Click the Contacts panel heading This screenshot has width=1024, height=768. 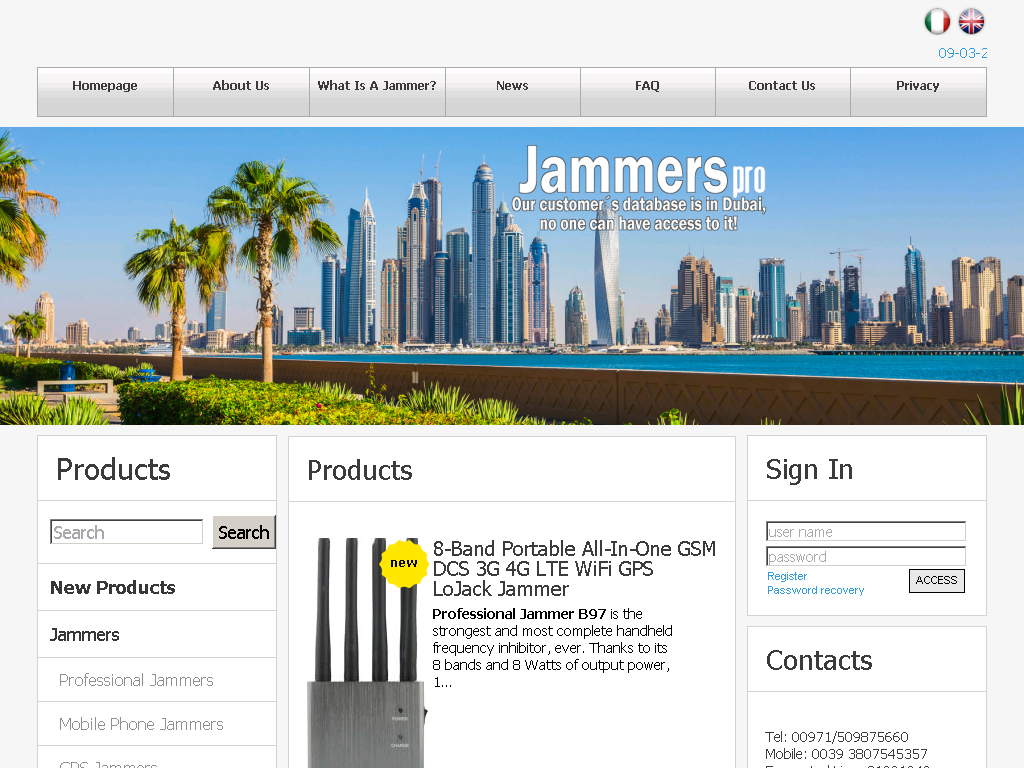tap(819, 660)
